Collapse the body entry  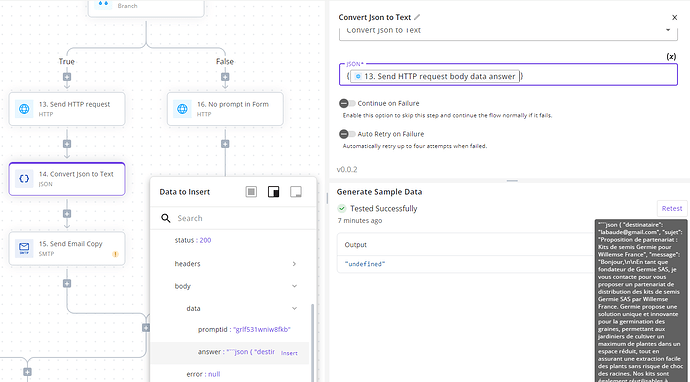point(294,286)
